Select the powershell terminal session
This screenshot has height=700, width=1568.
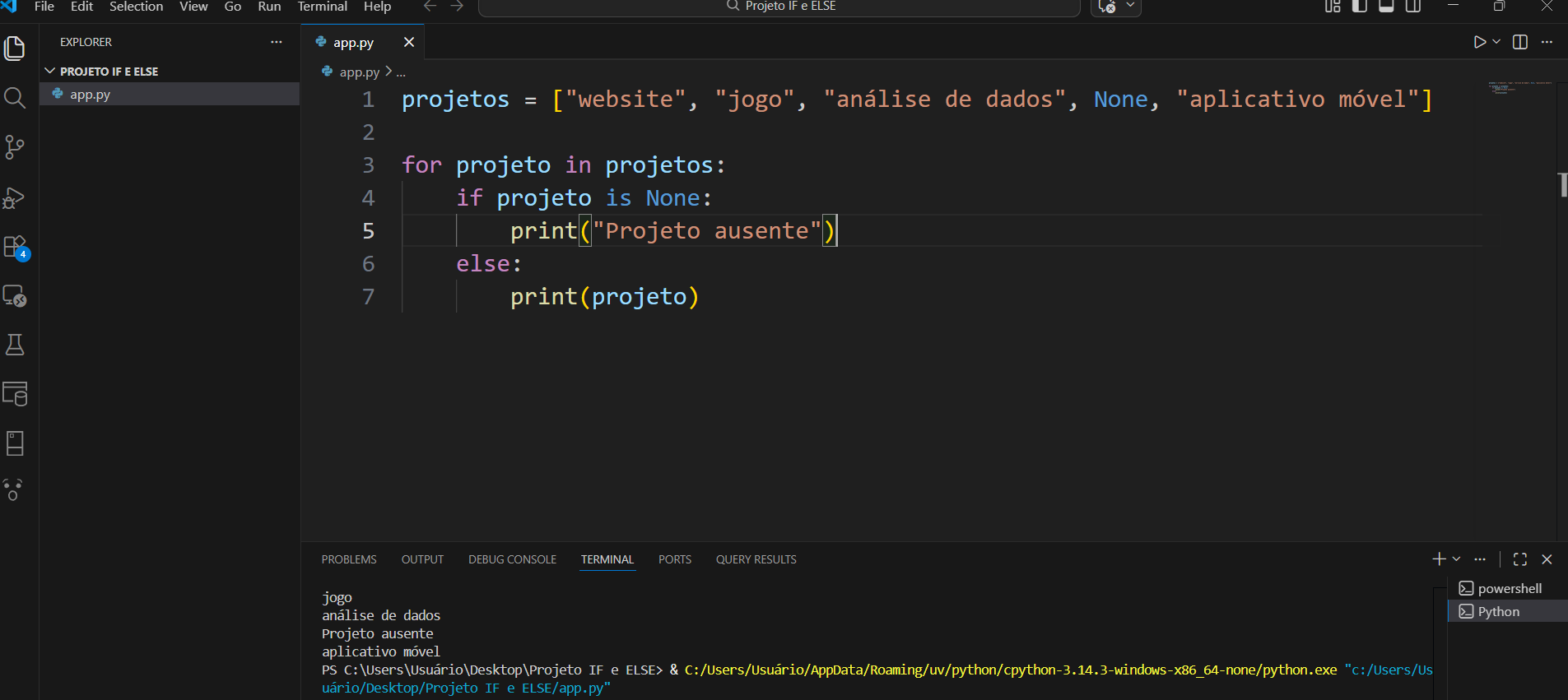(1509, 588)
